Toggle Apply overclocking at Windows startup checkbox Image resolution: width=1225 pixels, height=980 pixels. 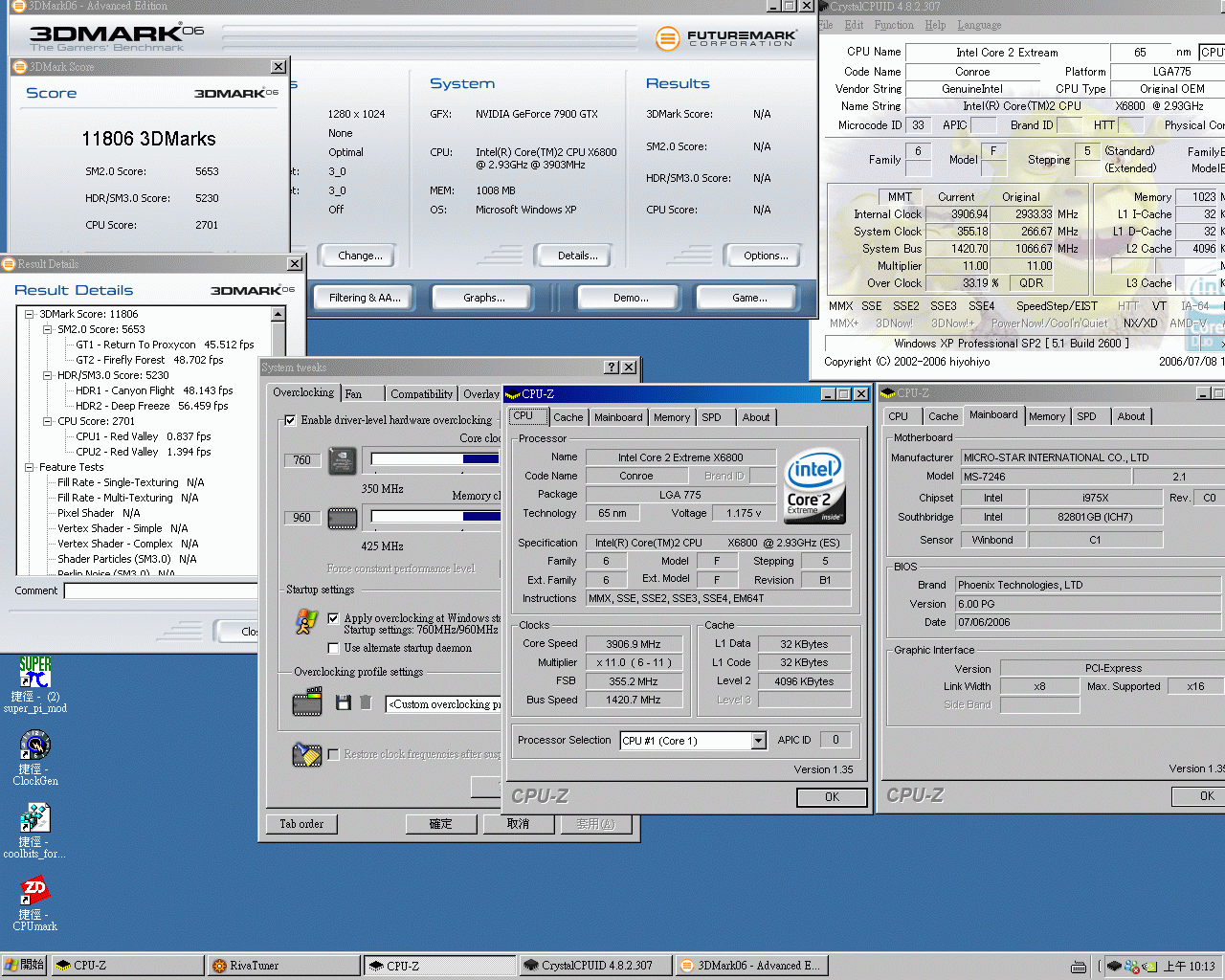coord(333,618)
